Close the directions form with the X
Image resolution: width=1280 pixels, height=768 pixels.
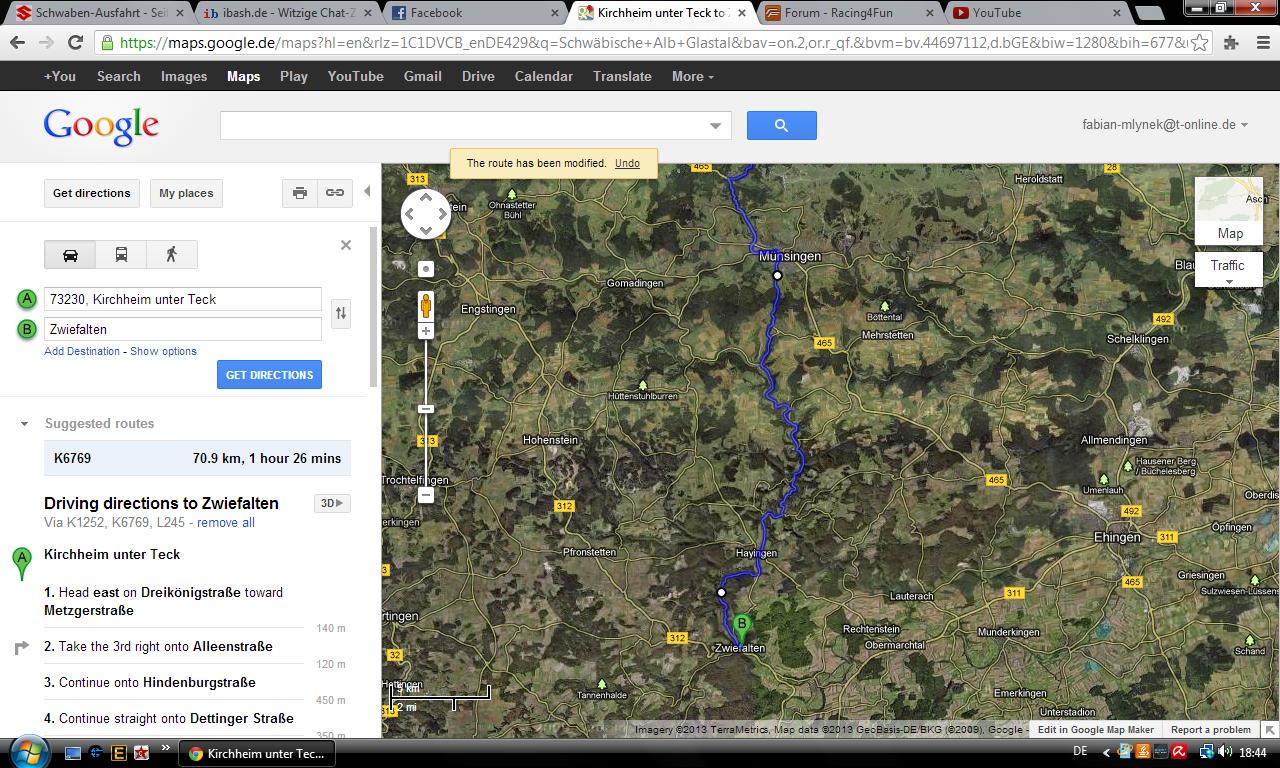point(346,245)
